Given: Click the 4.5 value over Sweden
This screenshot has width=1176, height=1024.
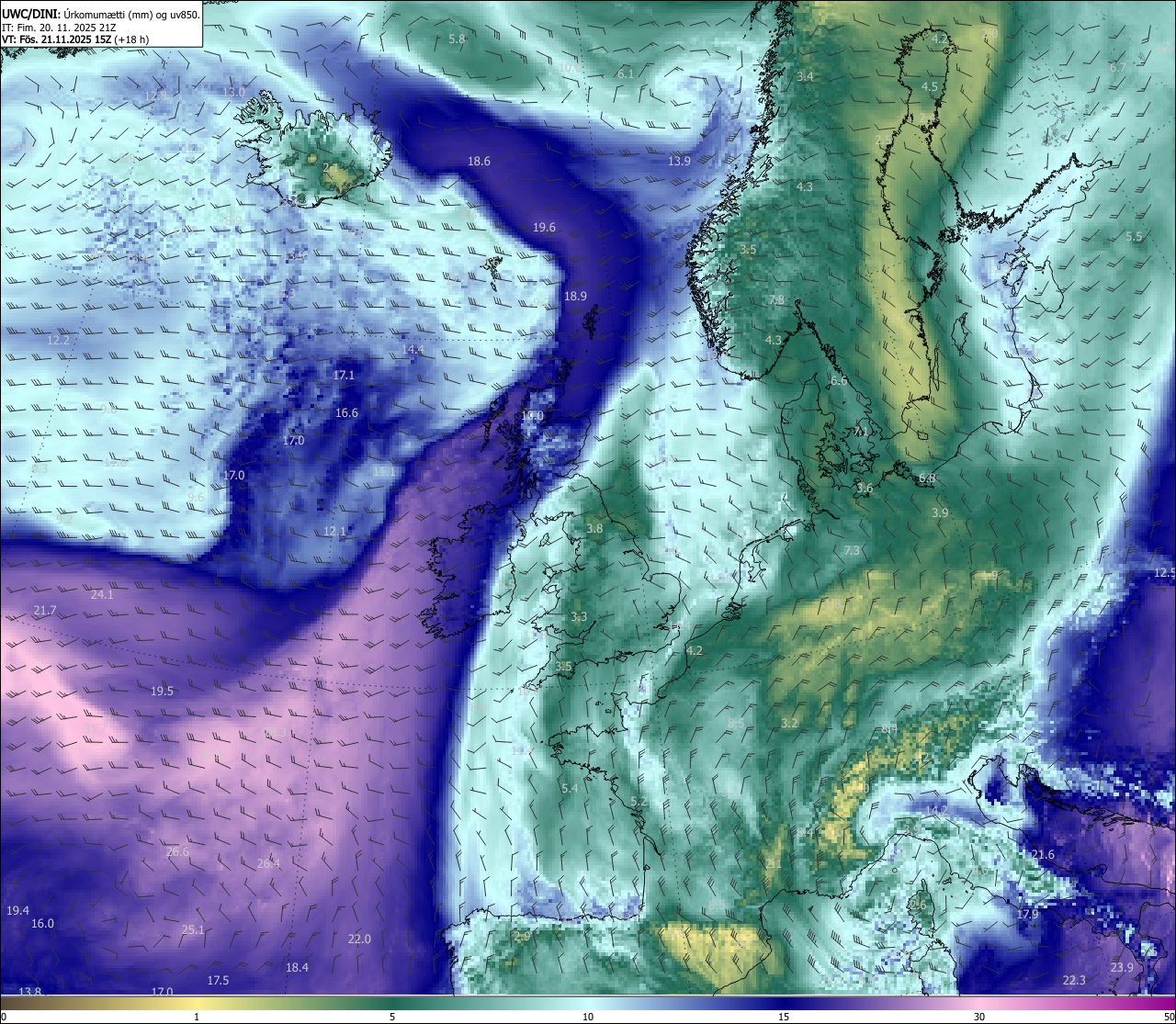Looking at the screenshot, I should point(930,86).
